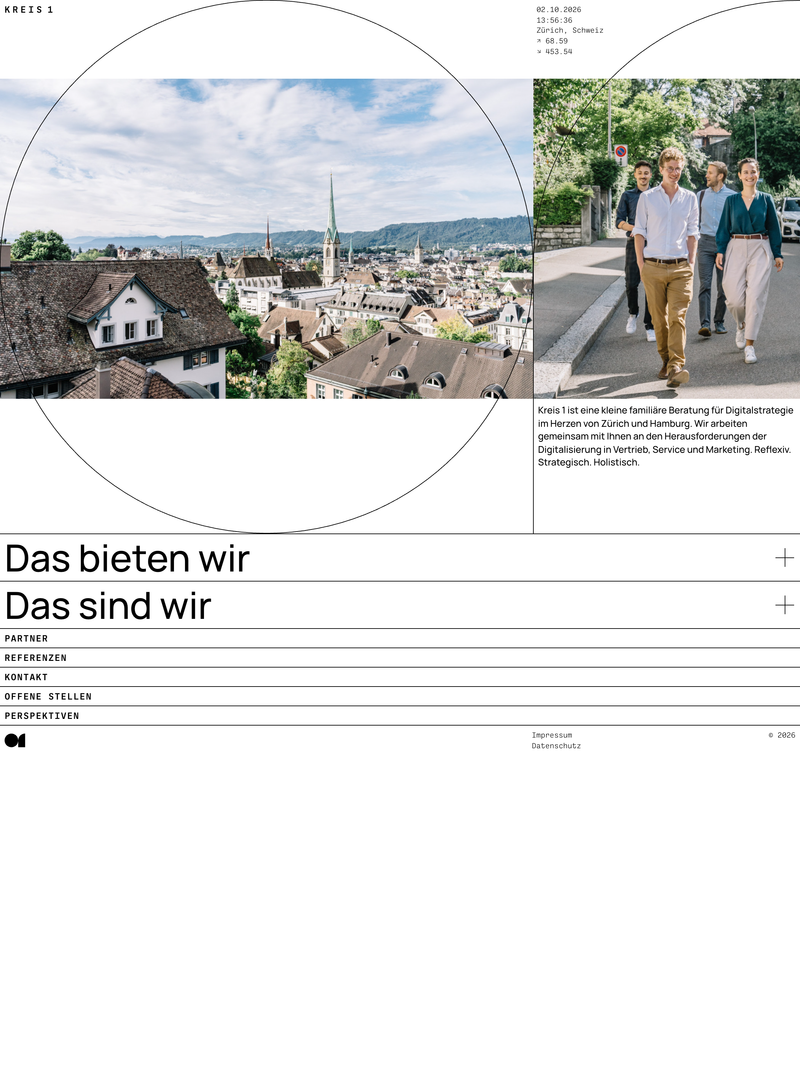Open the Datenschutz link
This screenshot has height=1067, width=800.
pyautogui.click(x=556, y=746)
